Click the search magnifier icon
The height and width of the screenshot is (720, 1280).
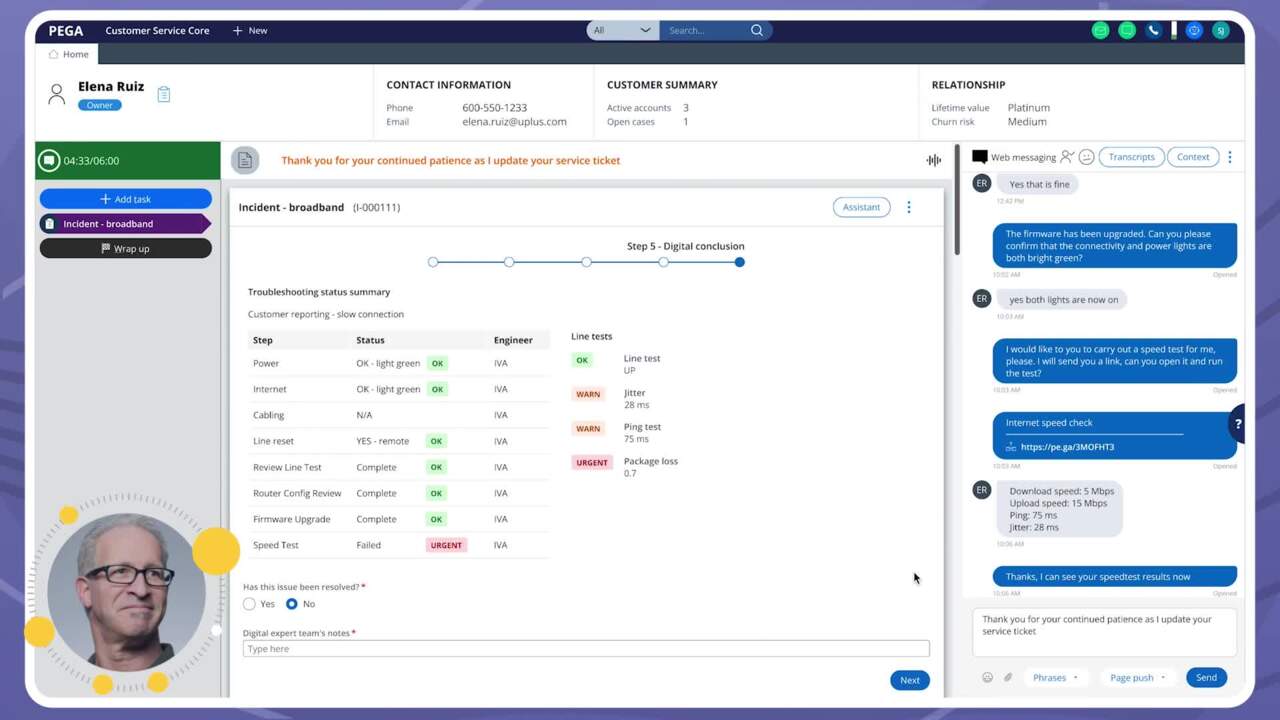[757, 30]
